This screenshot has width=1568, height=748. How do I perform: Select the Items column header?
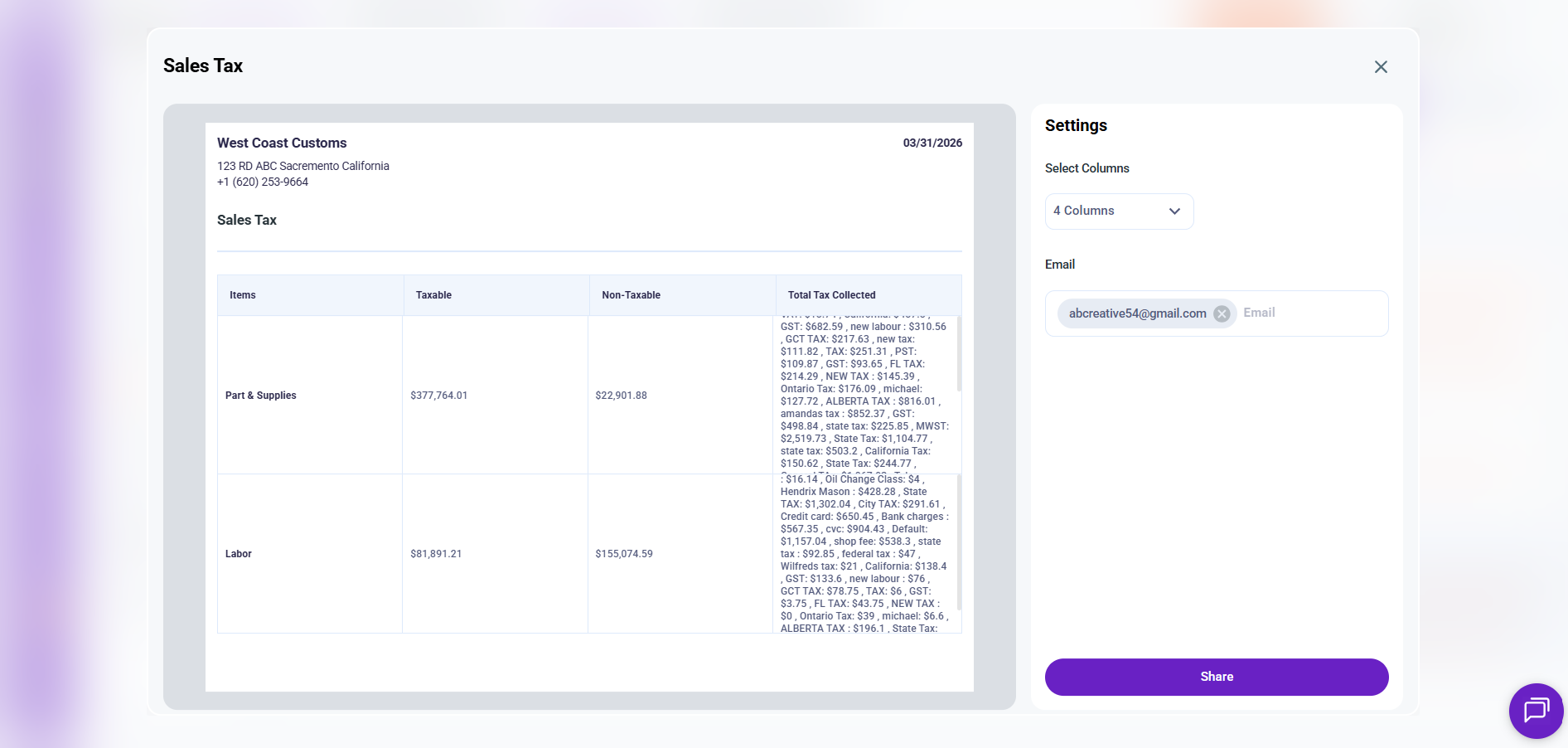[243, 295]
